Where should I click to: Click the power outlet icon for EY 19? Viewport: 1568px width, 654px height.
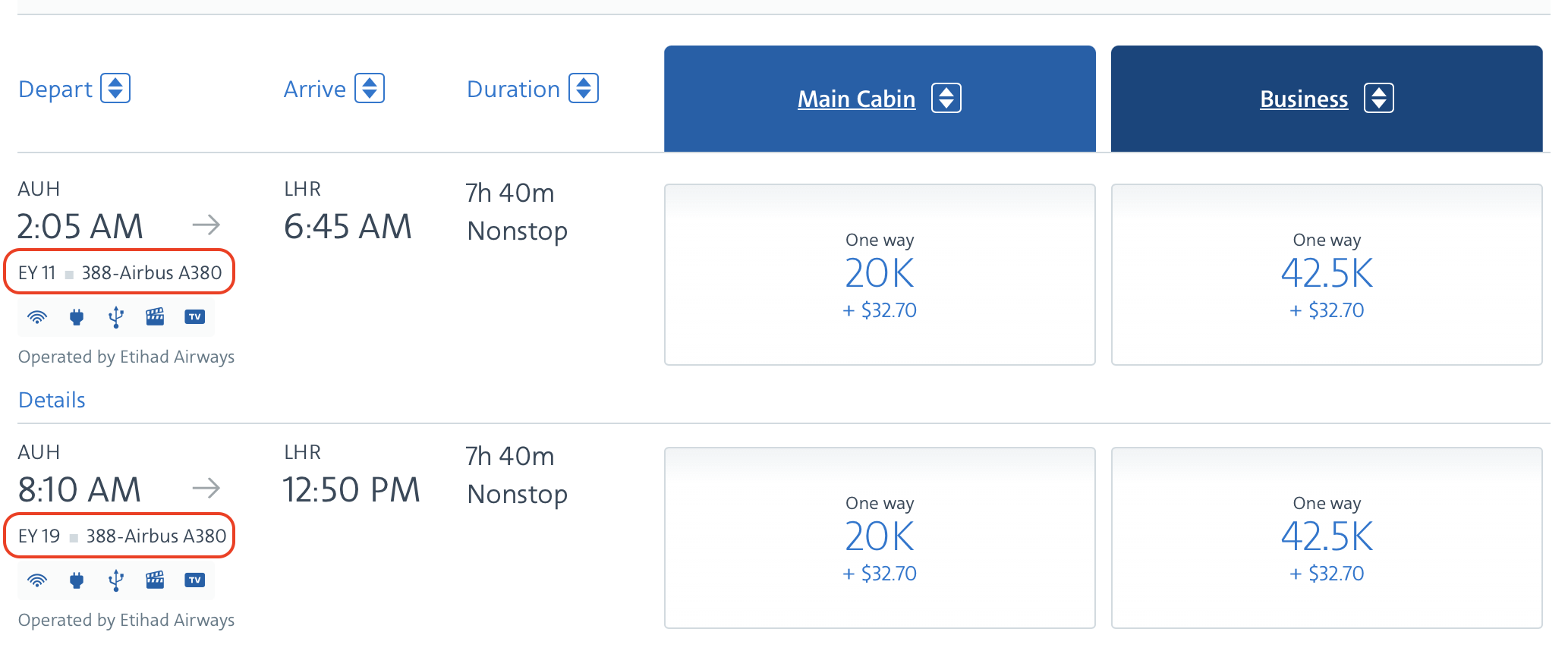(77, 580)
